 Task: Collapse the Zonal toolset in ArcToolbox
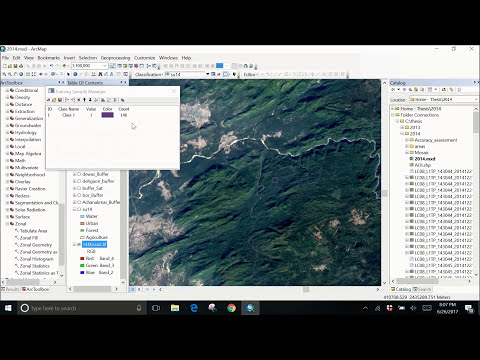coord(7,224)
